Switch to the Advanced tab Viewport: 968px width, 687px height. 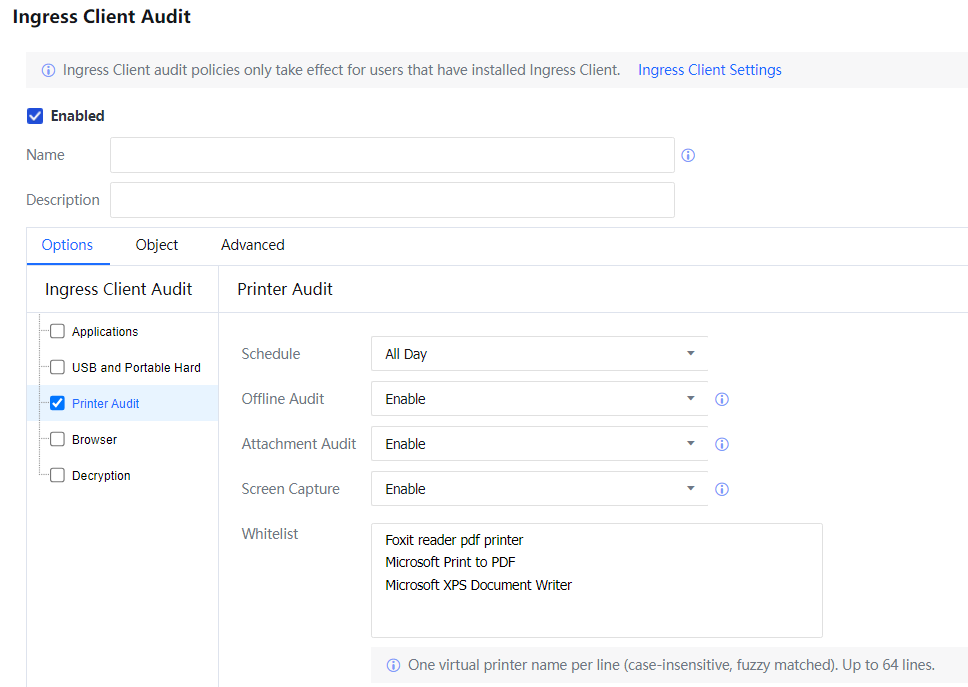tap(253, 245)
